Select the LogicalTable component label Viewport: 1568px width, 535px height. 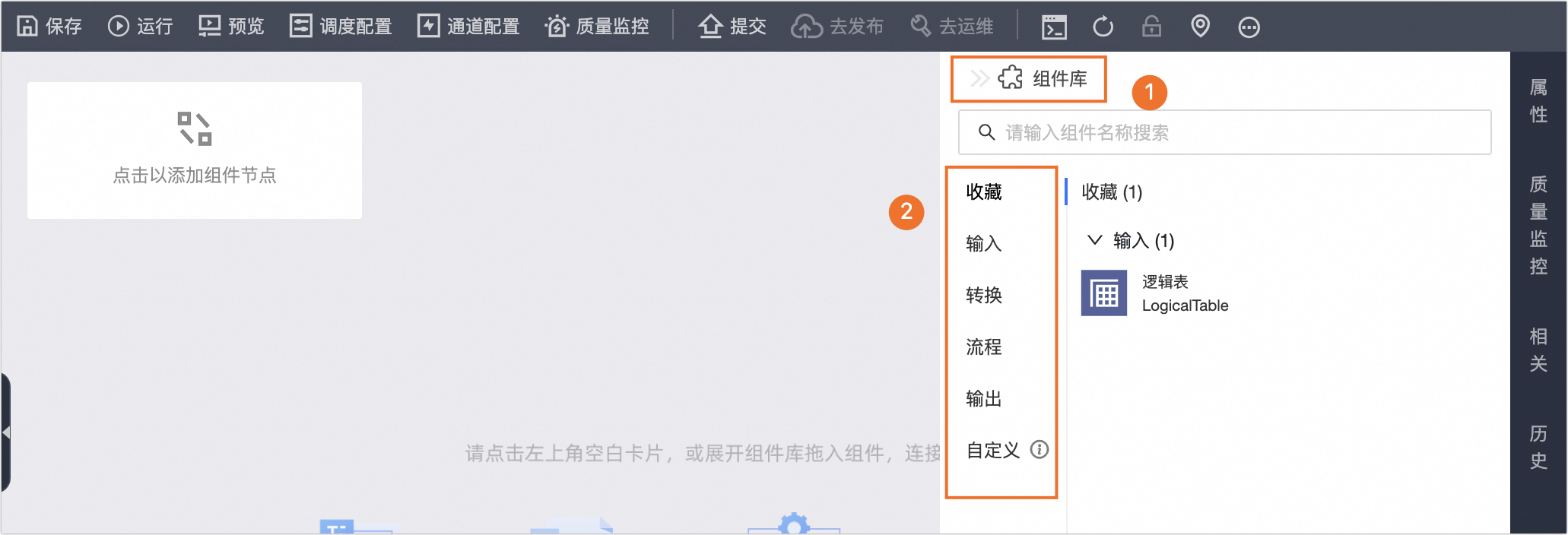click(x=1185, y=305)
